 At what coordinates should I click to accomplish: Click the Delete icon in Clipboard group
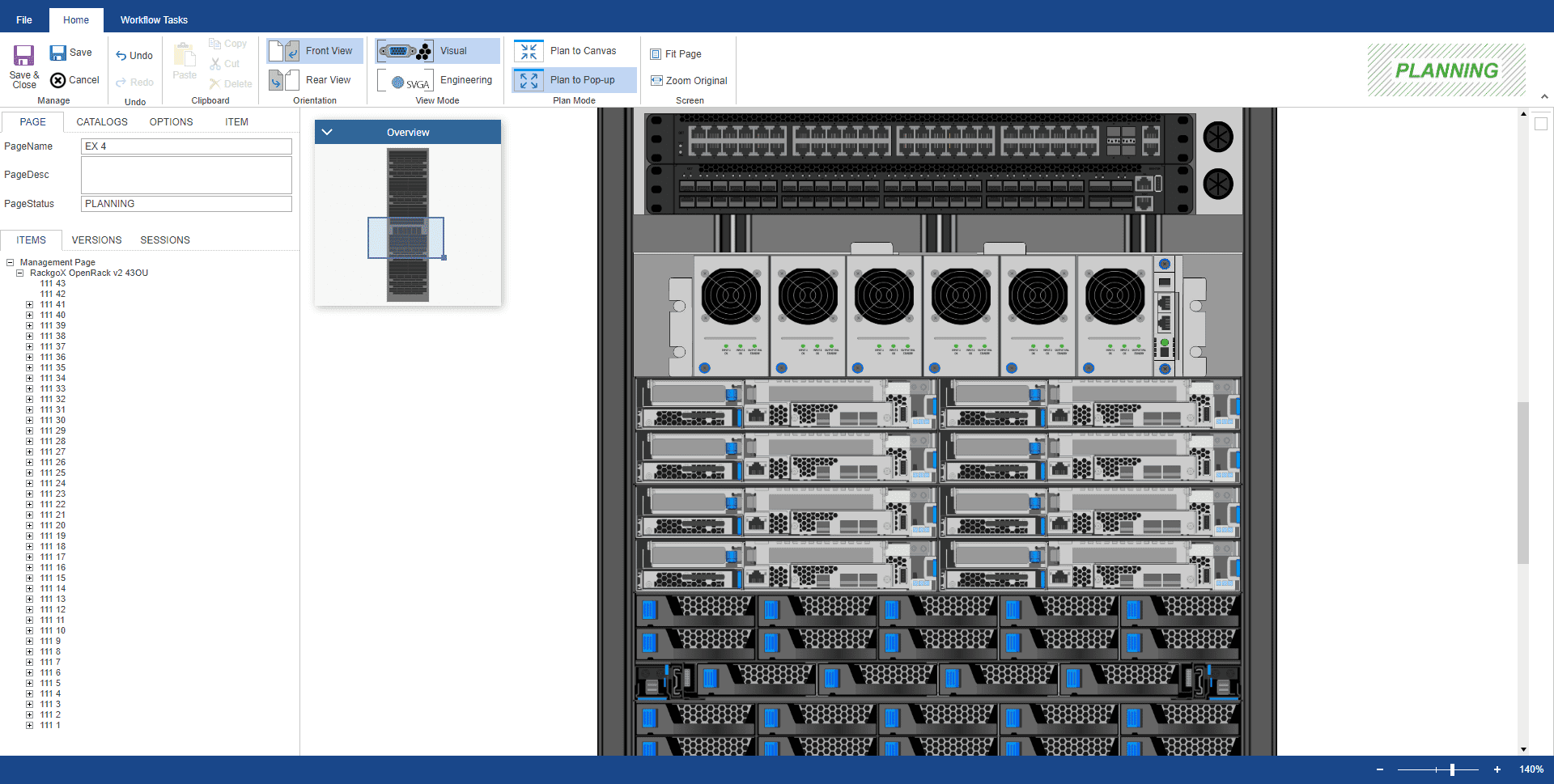point(214,83)
